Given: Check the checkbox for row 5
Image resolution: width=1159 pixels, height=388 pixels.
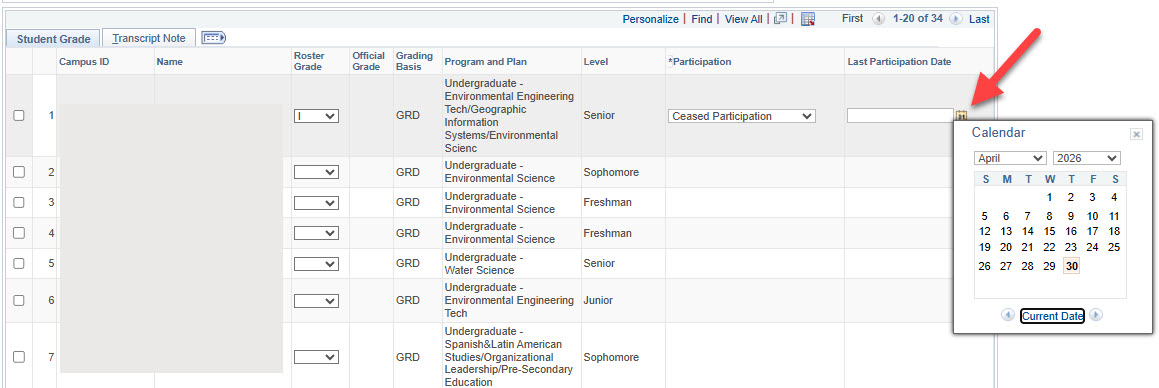Looking at the screenshot, I should coord(19,263).
